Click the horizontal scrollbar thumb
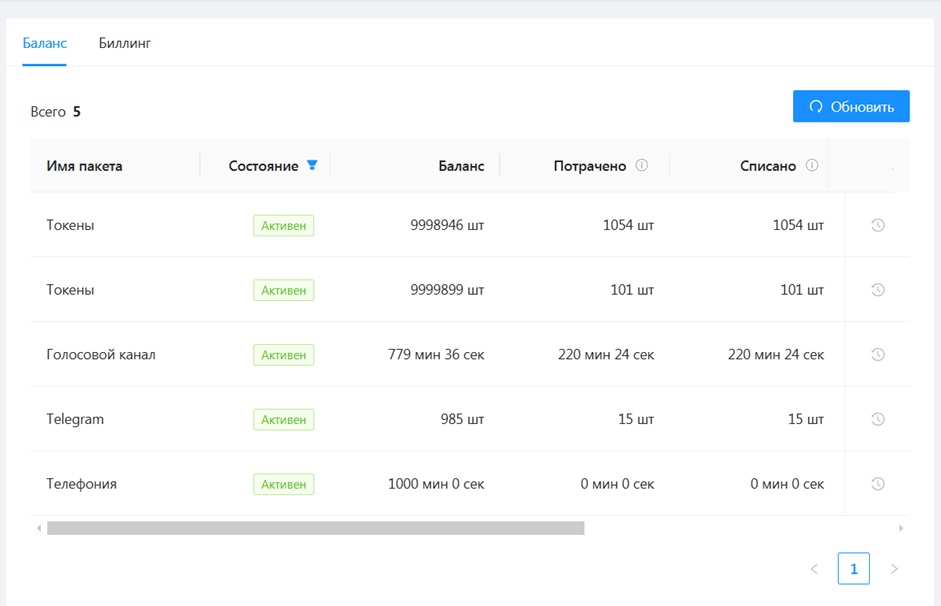The height and width of the screenshot is (606, 941). [315, 528]
